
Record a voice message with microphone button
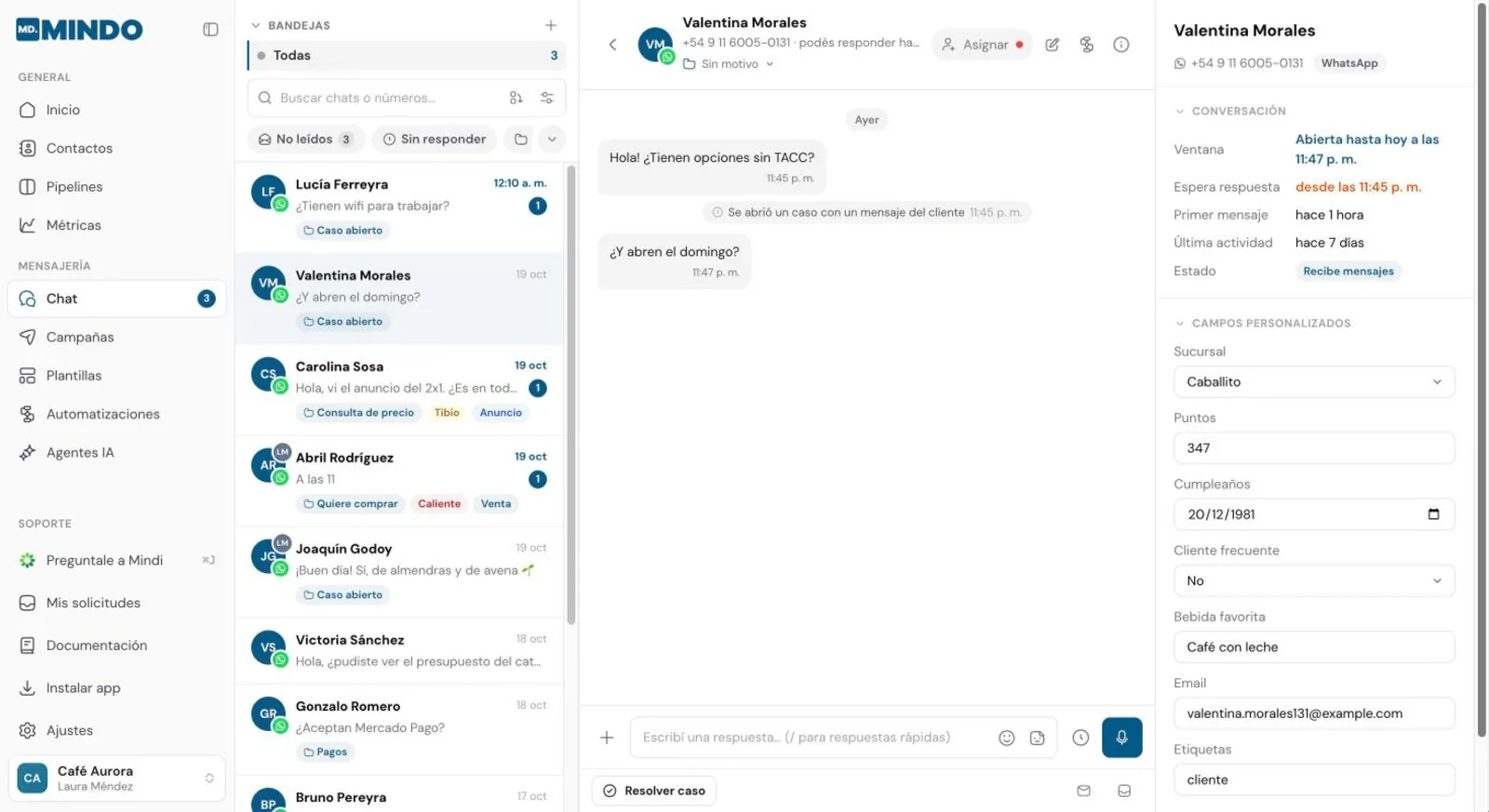1122,738
